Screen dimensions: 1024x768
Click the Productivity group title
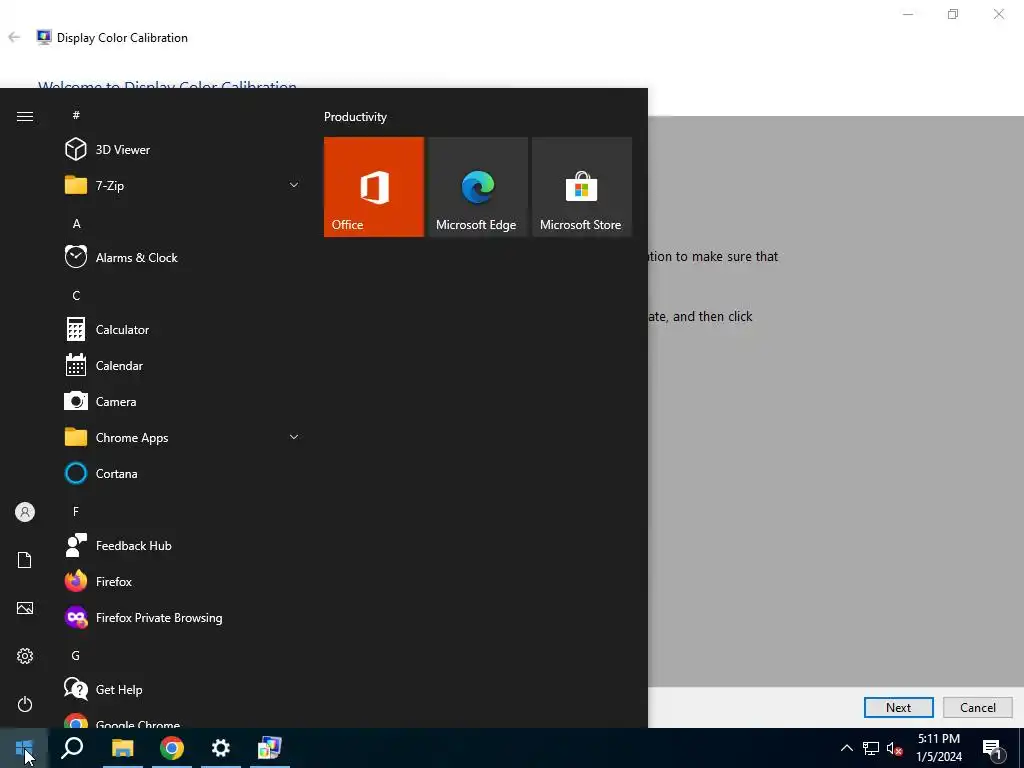tap(355, 117)
